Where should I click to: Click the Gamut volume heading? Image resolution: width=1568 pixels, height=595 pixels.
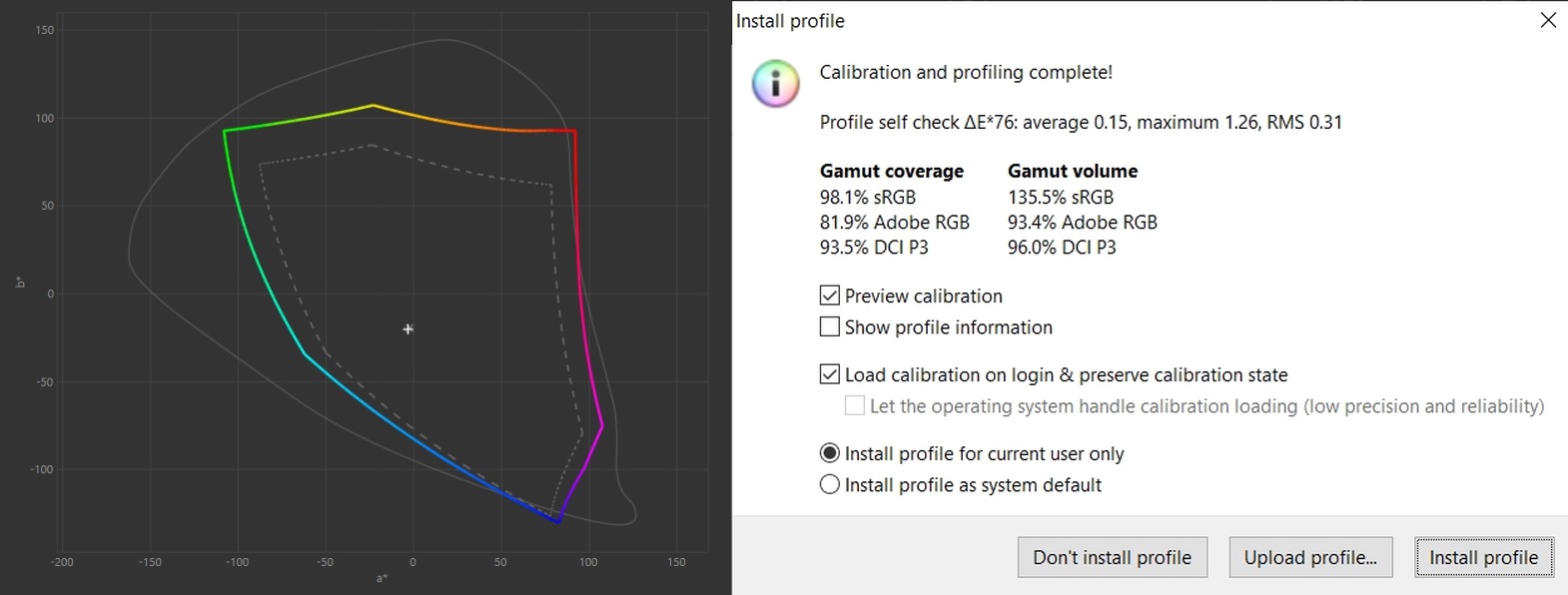click(x=1072, y=171)
